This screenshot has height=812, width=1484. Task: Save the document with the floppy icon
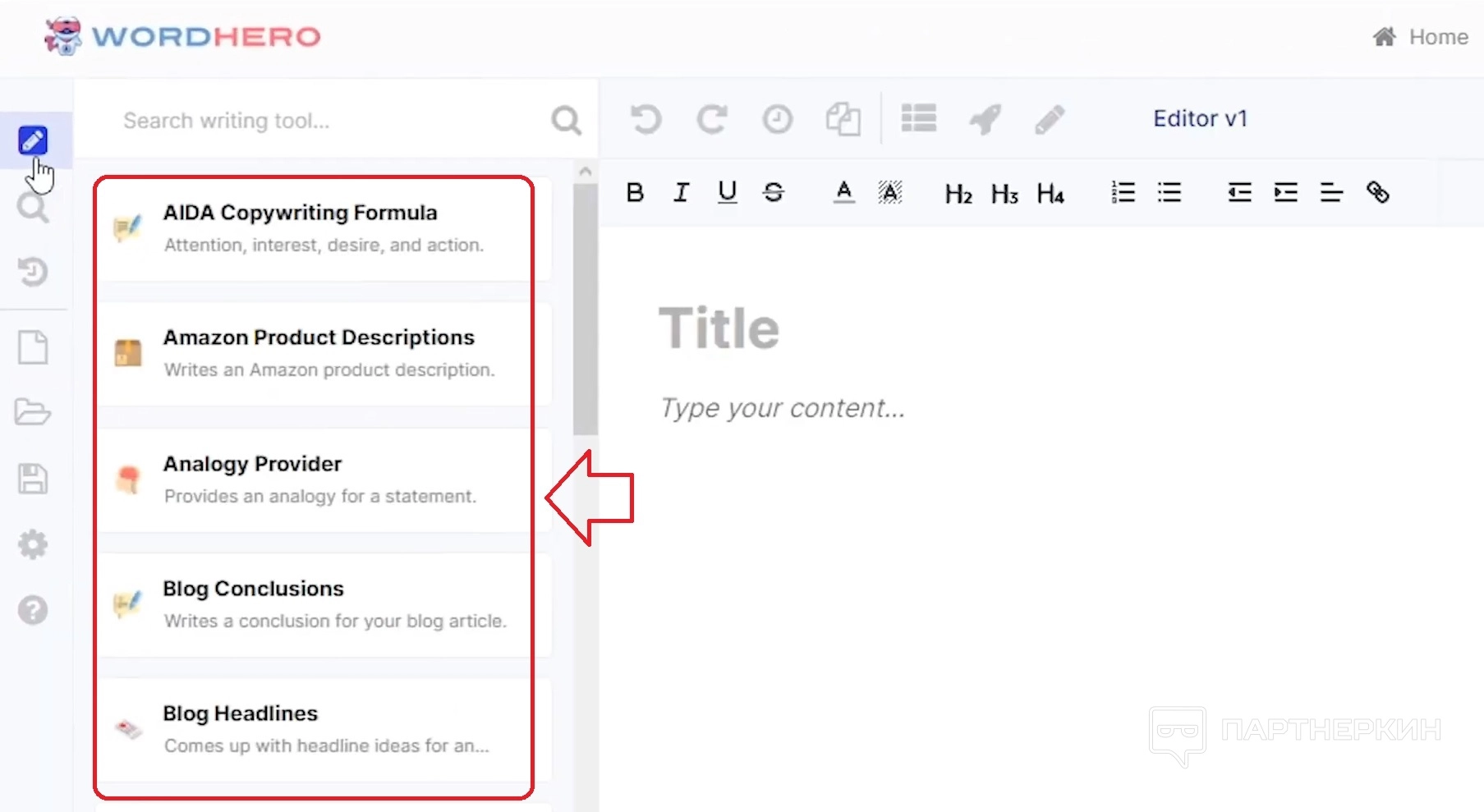(x=33, y=479)
